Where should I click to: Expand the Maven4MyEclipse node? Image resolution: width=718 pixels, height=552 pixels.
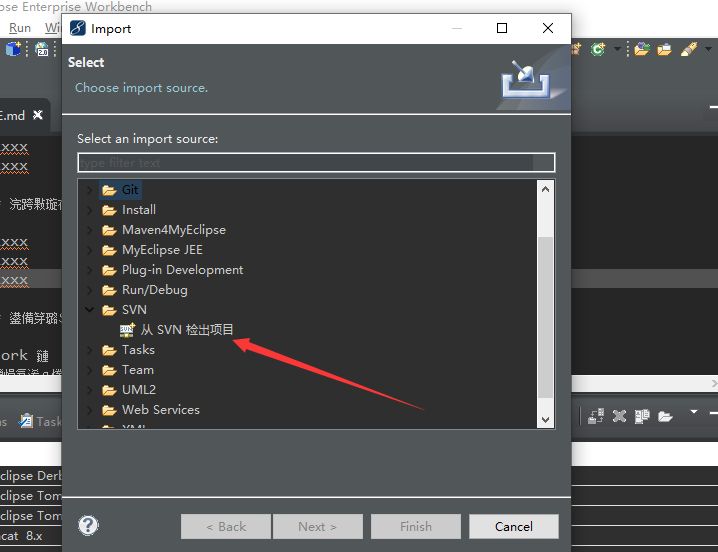click(90, 230)
